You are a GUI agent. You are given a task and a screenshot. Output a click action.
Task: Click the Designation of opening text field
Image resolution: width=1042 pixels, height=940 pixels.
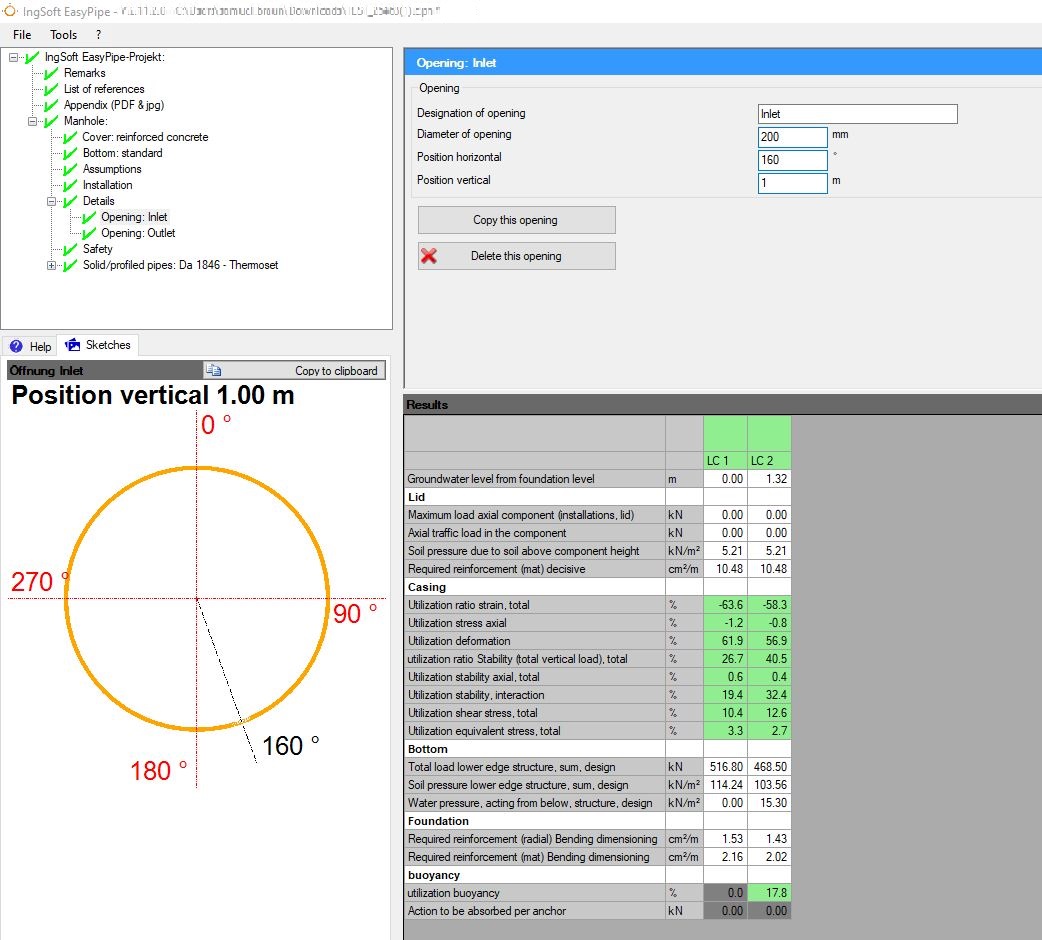coord(857,114)
